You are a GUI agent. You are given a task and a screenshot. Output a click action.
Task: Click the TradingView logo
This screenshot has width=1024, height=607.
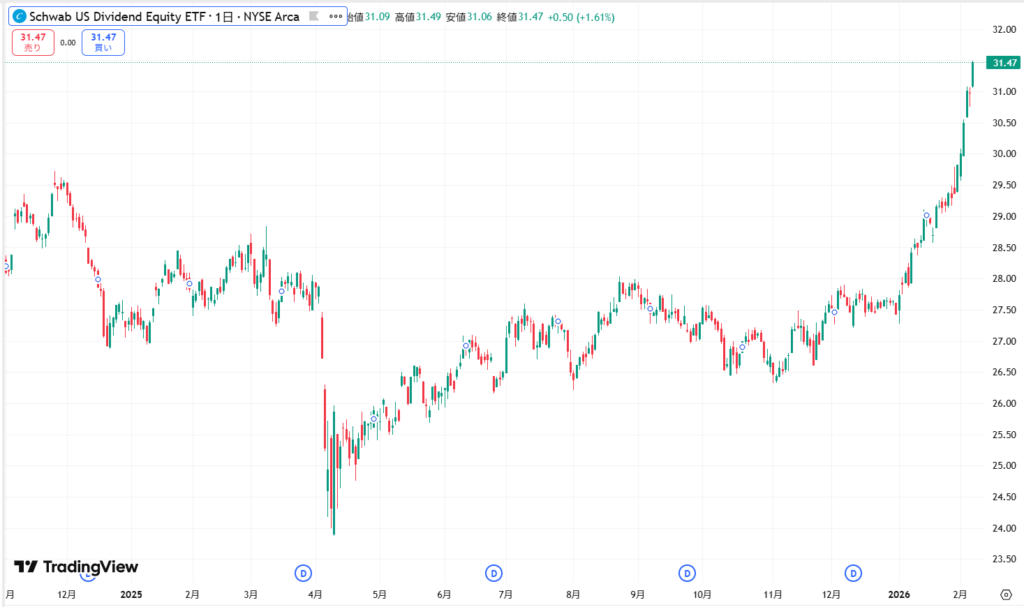pos(76,567)
